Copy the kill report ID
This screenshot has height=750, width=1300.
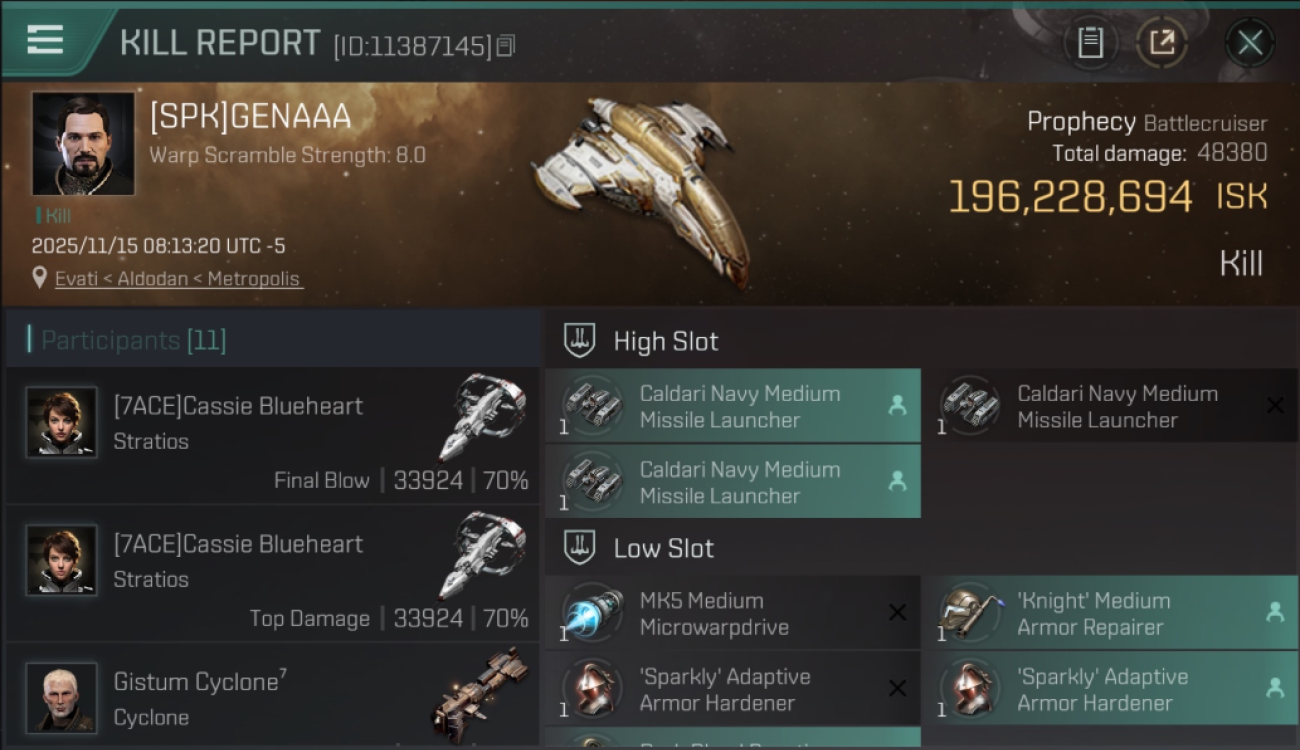click(x=506, y=45)
